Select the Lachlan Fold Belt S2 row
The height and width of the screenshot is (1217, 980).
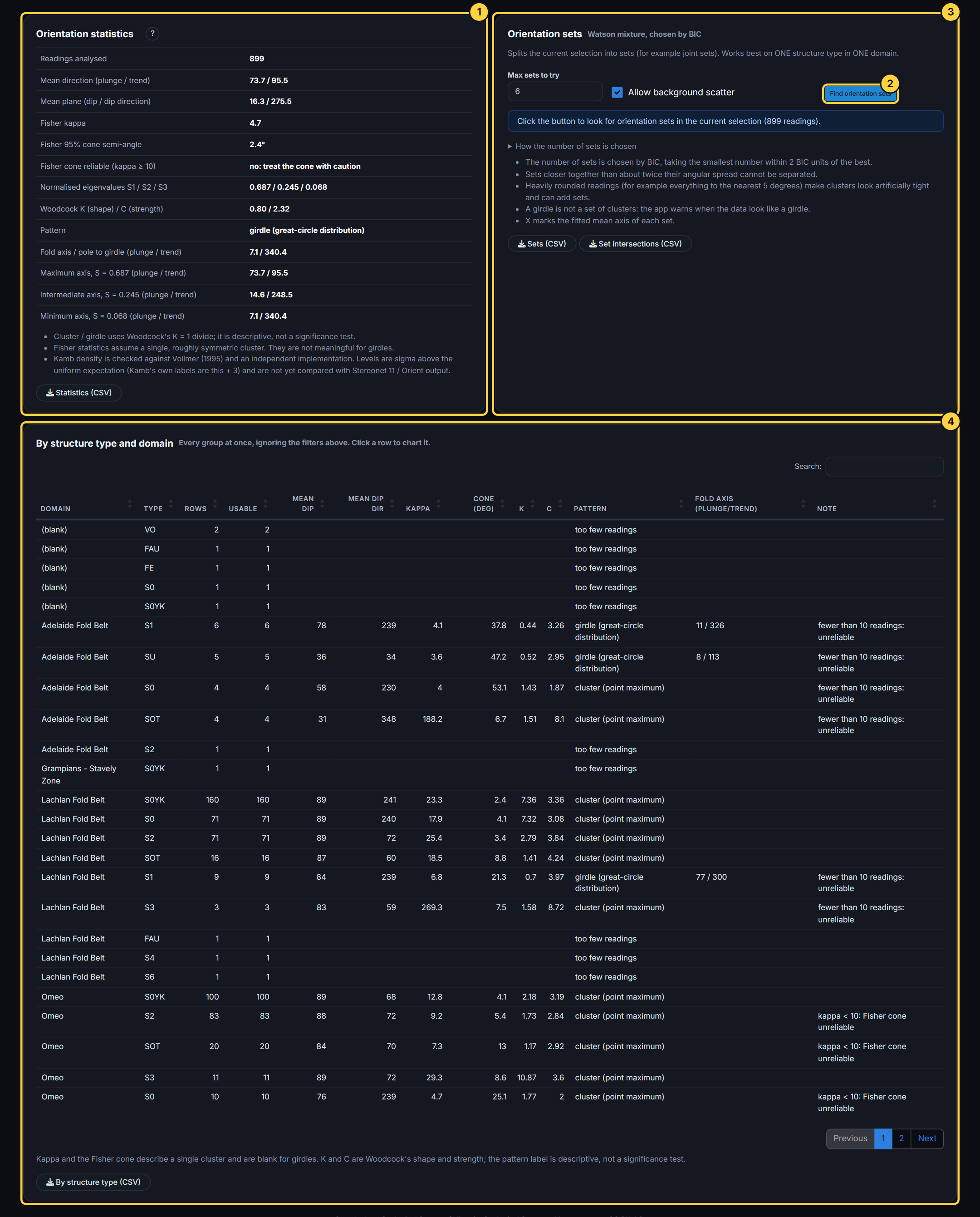pos(490,838)
